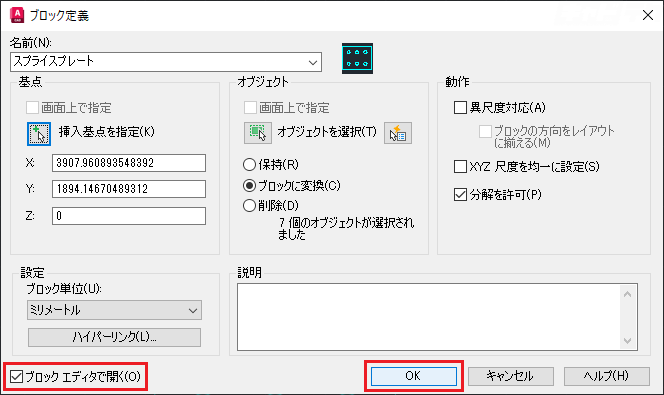Screen dimensions: 664x395
Task: Click the X coordinate input field
Action: pos(129,163)
